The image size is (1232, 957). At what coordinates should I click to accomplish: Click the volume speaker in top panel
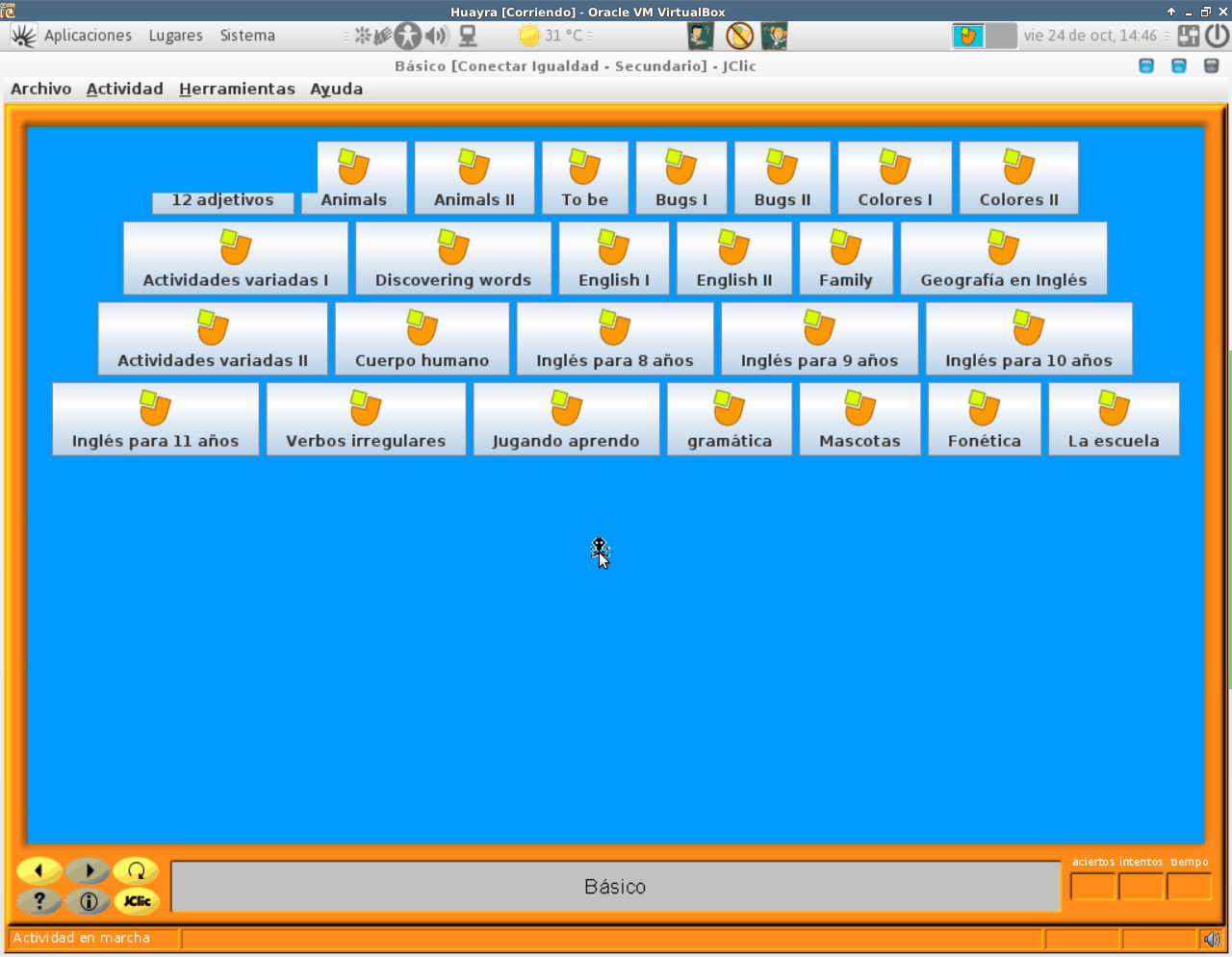437,37
